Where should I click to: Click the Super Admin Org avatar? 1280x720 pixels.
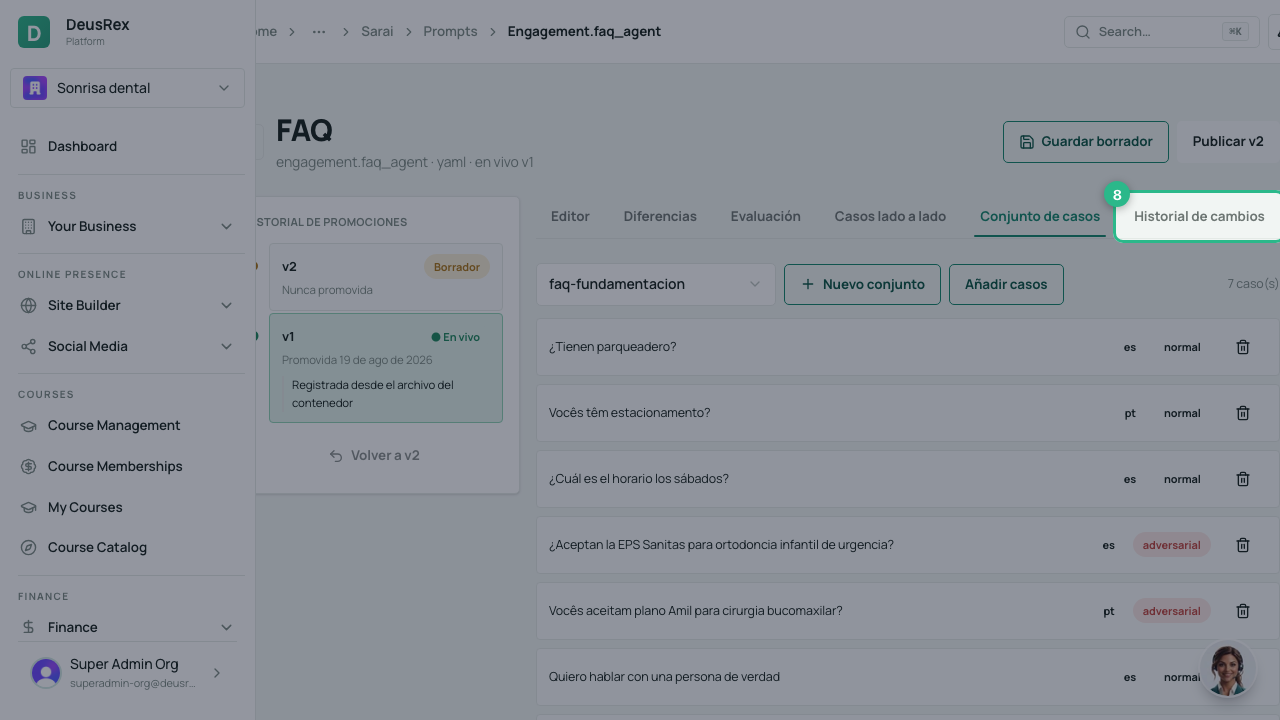[x=46, y=673]
